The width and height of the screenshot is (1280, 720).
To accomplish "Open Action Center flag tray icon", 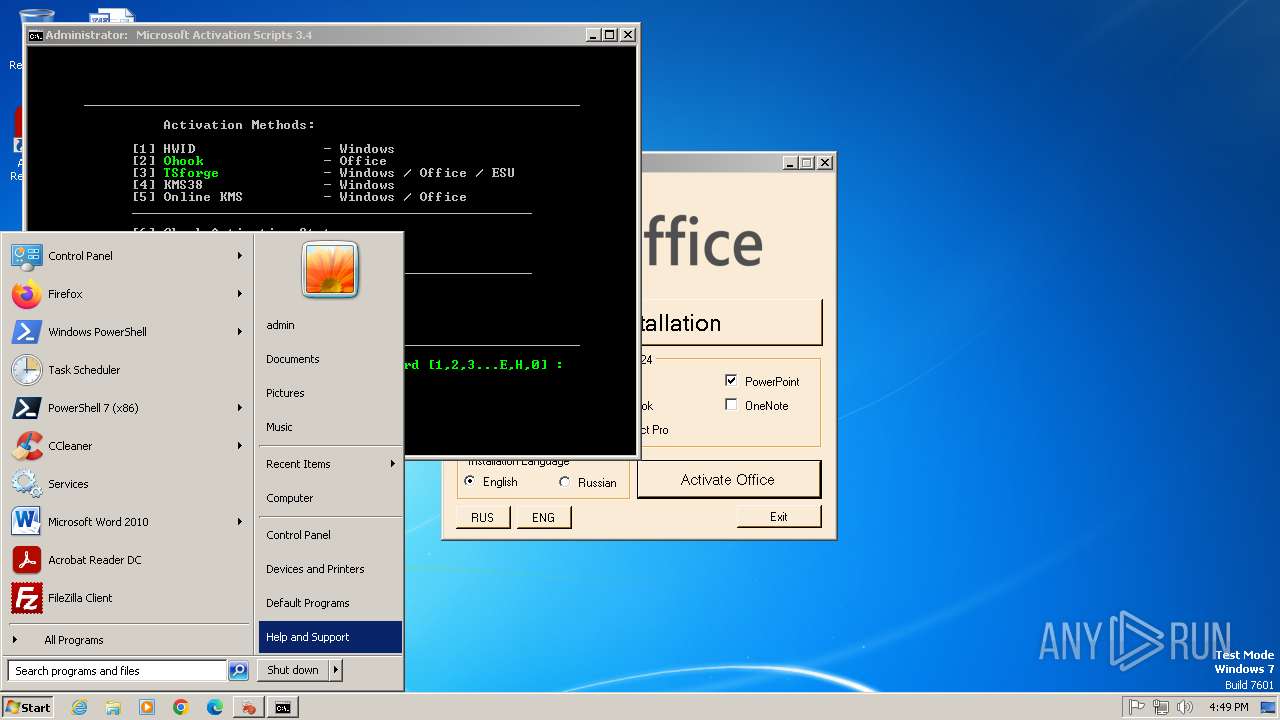I will [x=1136, y=707].
